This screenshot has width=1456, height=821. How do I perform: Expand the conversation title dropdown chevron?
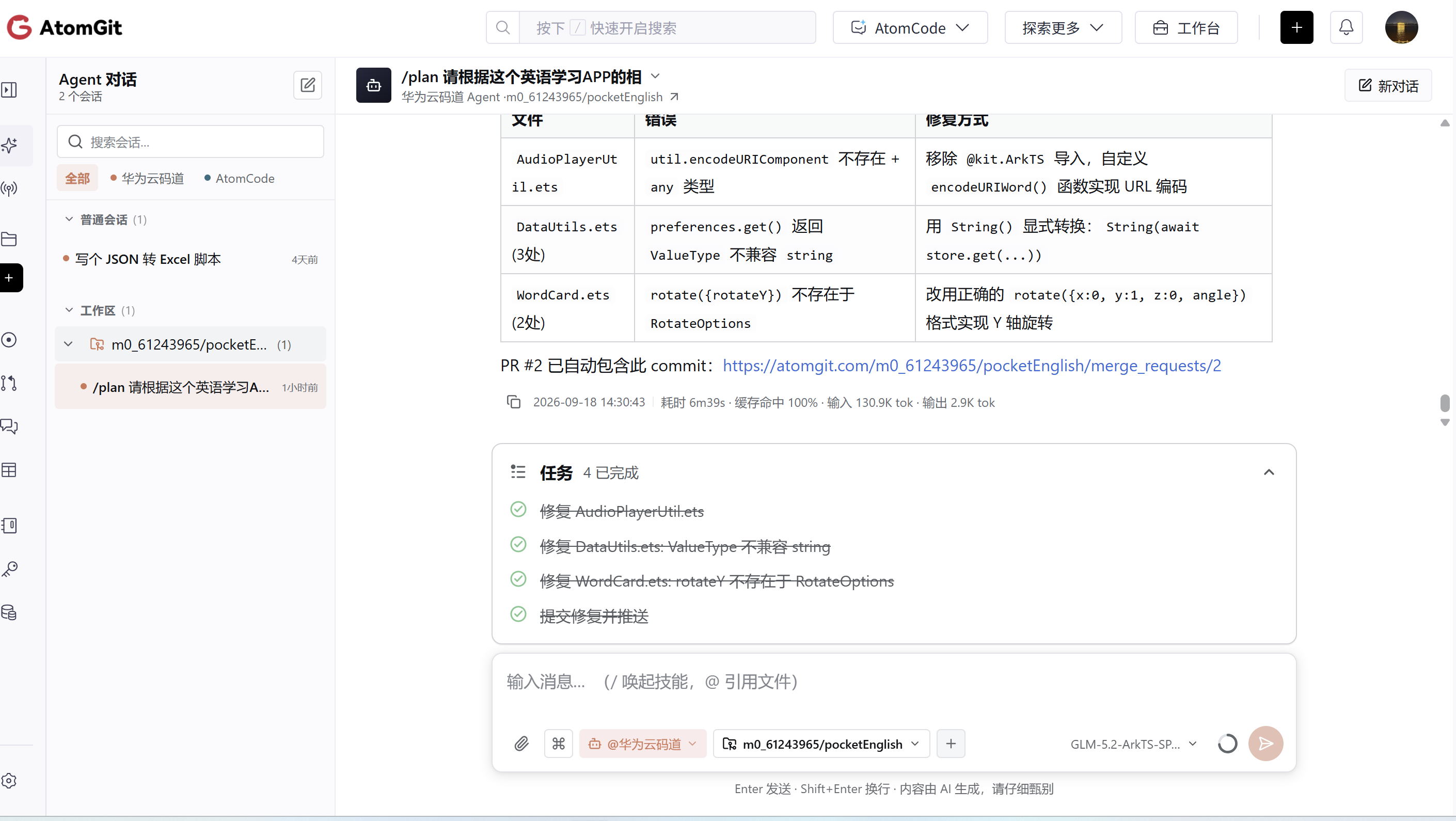(655, 76)
